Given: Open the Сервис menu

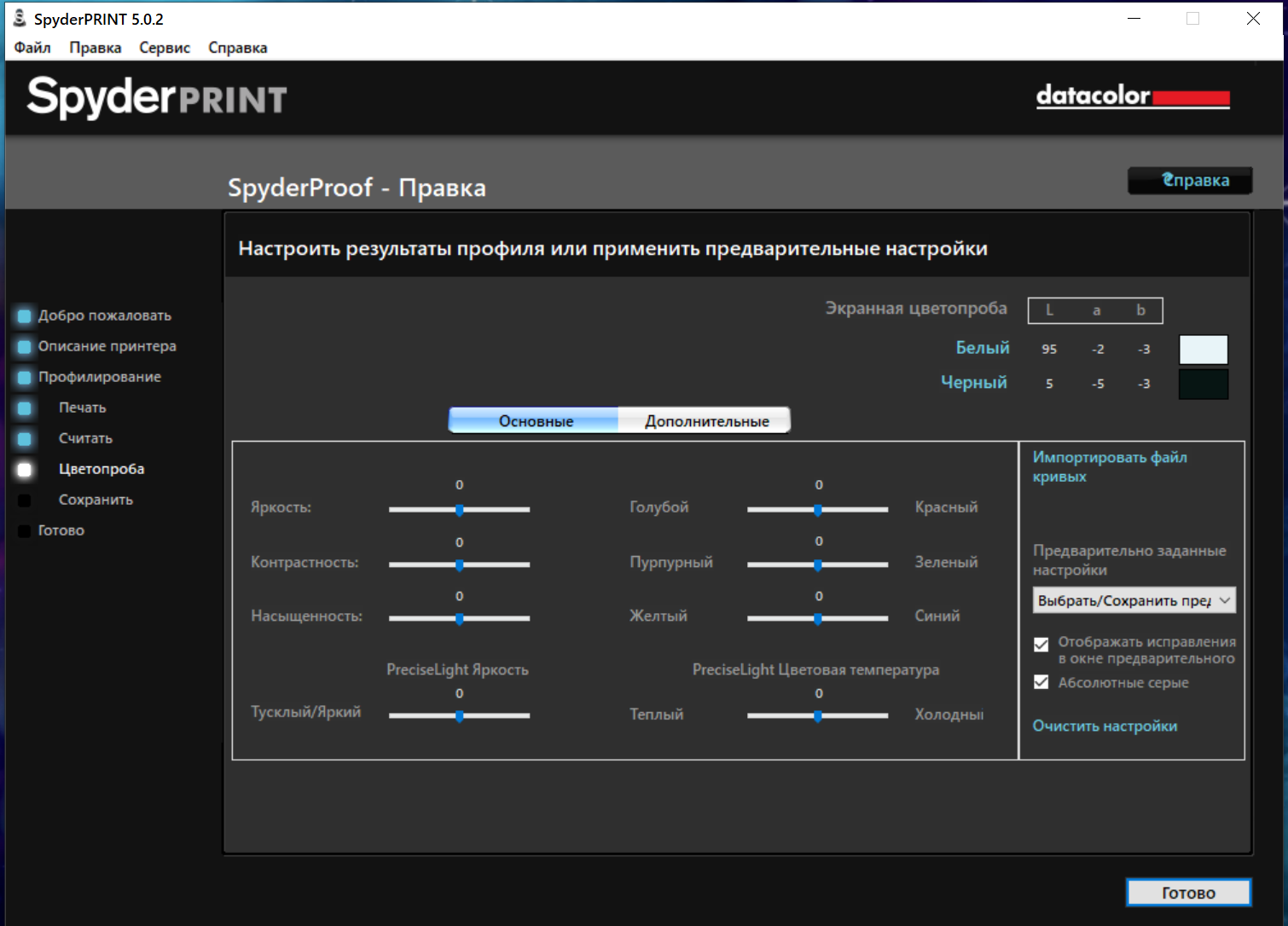Looking at the screenshot, I should pyautogui.click(x=165, y=48).
